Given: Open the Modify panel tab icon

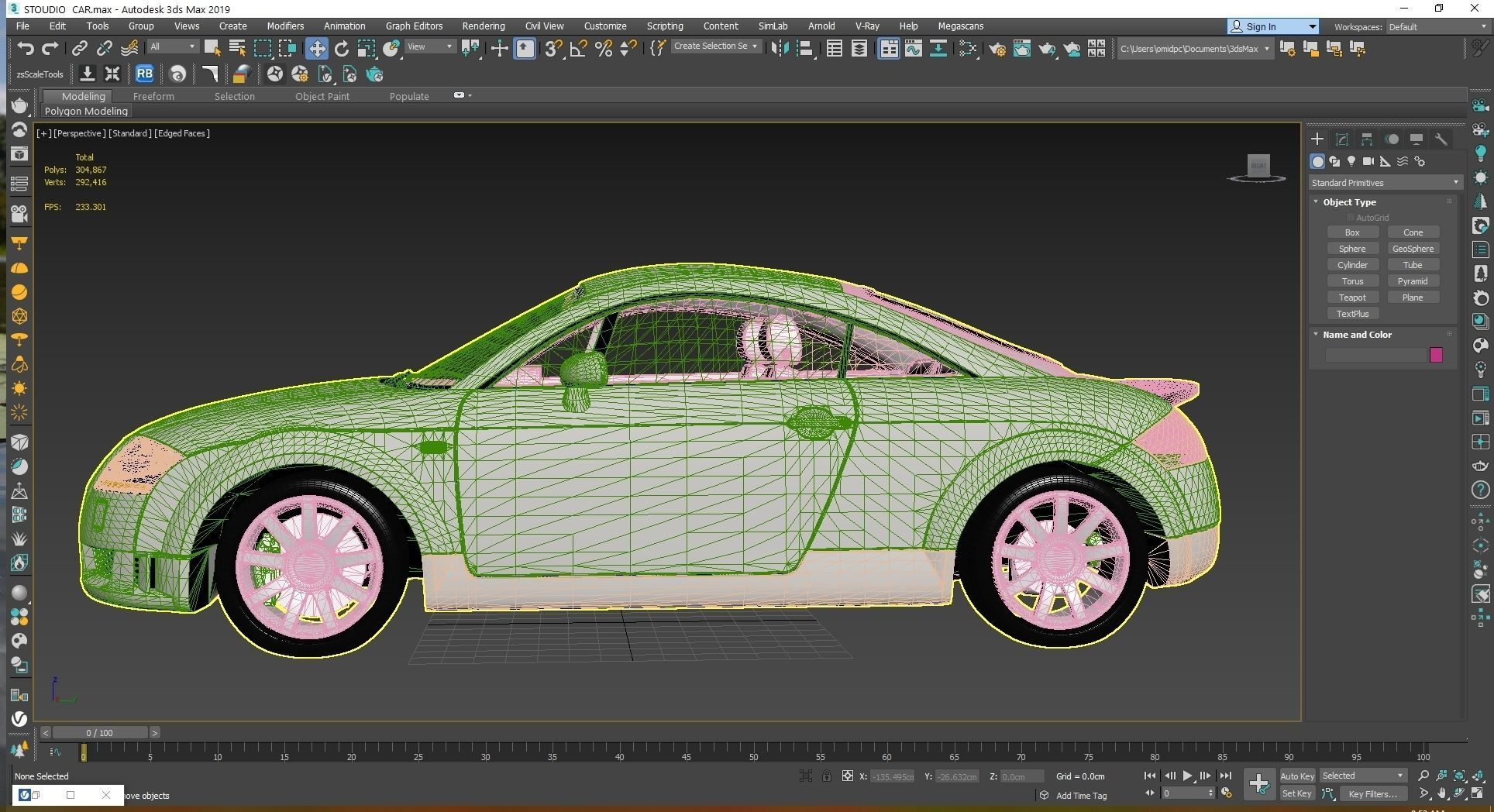Looking at the screenshot, I should tap(1342, 139).
